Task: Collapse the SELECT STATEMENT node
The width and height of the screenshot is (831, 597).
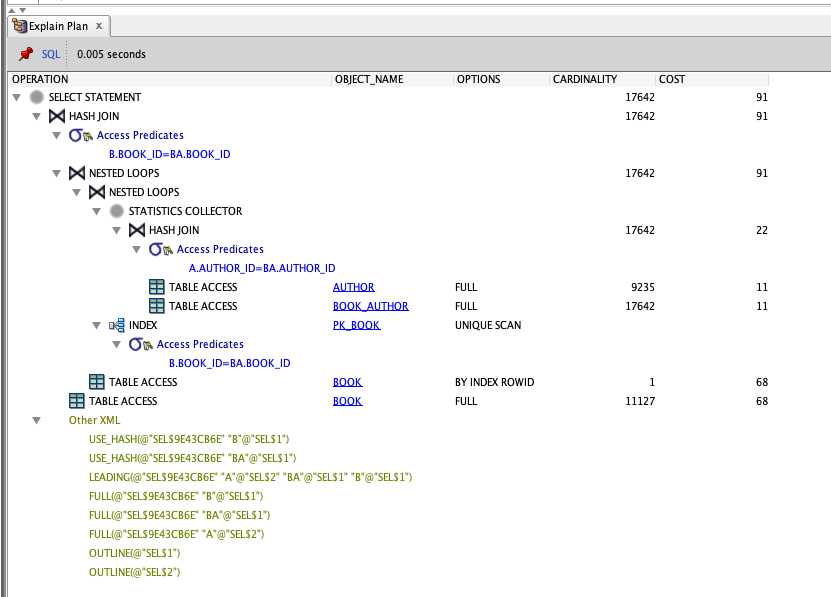Action: click(17, 98)
